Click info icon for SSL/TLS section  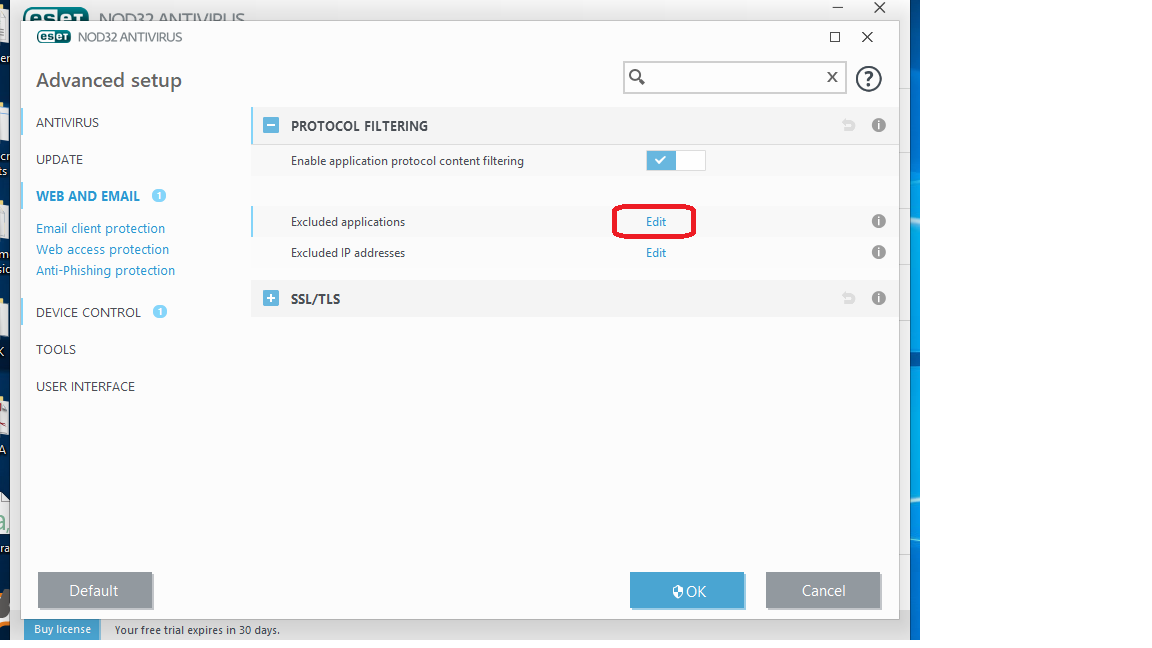(x=878, y=299)
